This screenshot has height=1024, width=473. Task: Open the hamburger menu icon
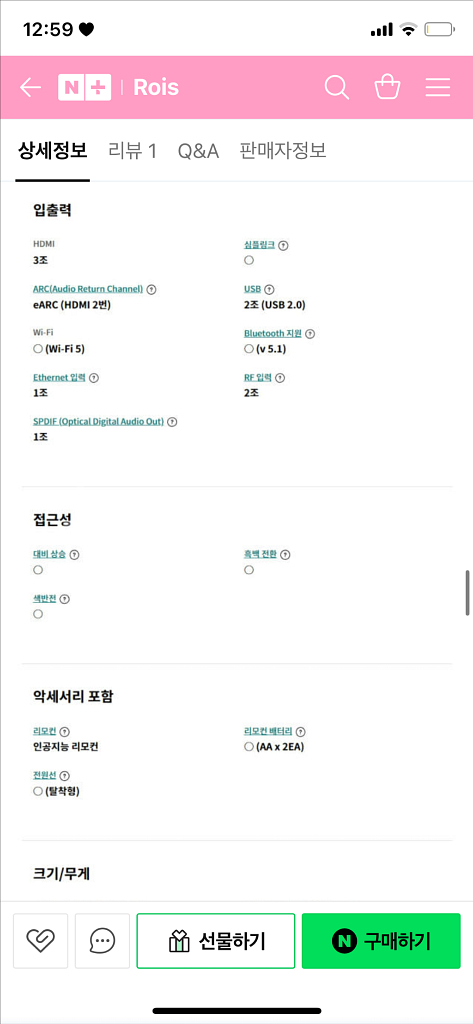(x=438, y=88)
